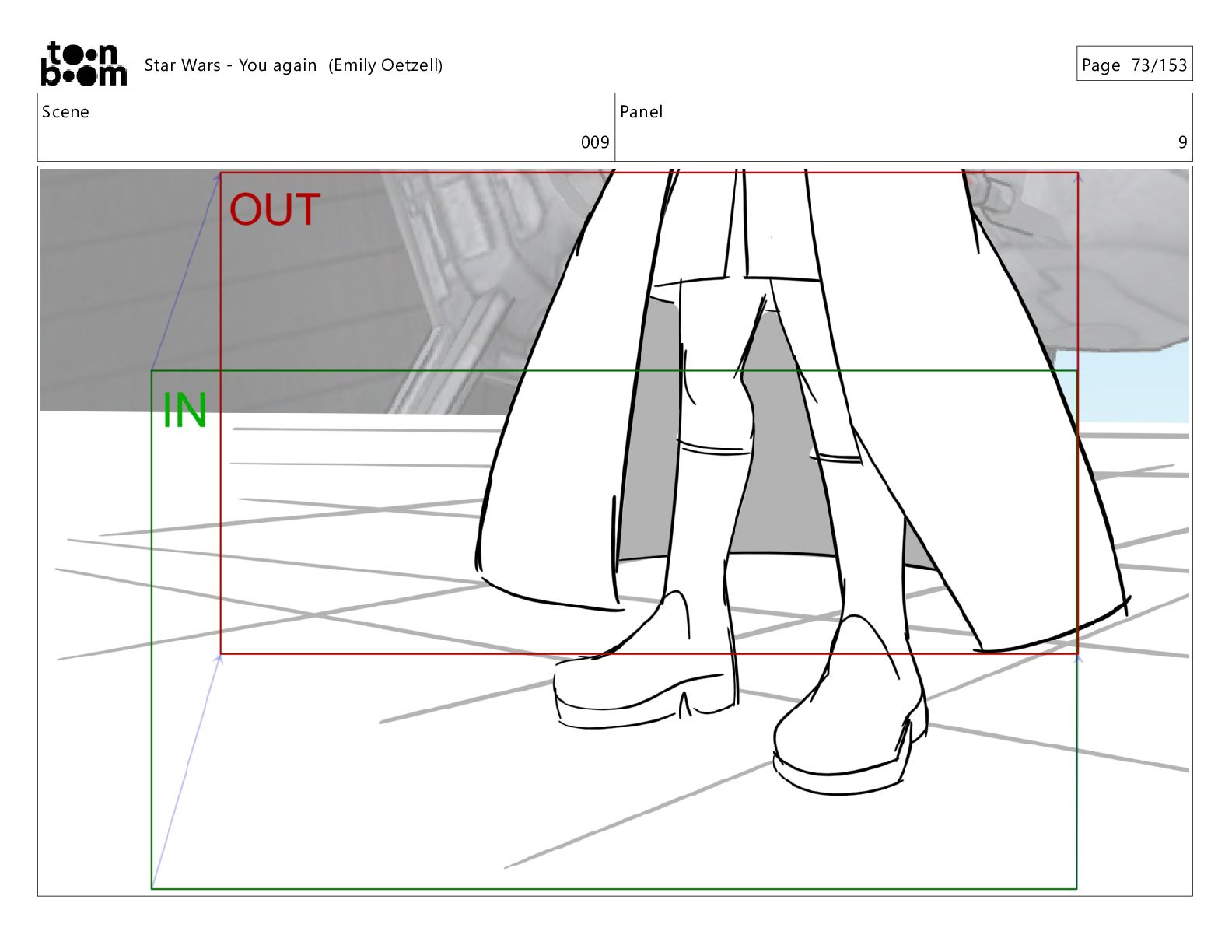The height and width of the screenshot is (952, 1232).
Task: Click the scene number '009'
Action: click(595, 142)
